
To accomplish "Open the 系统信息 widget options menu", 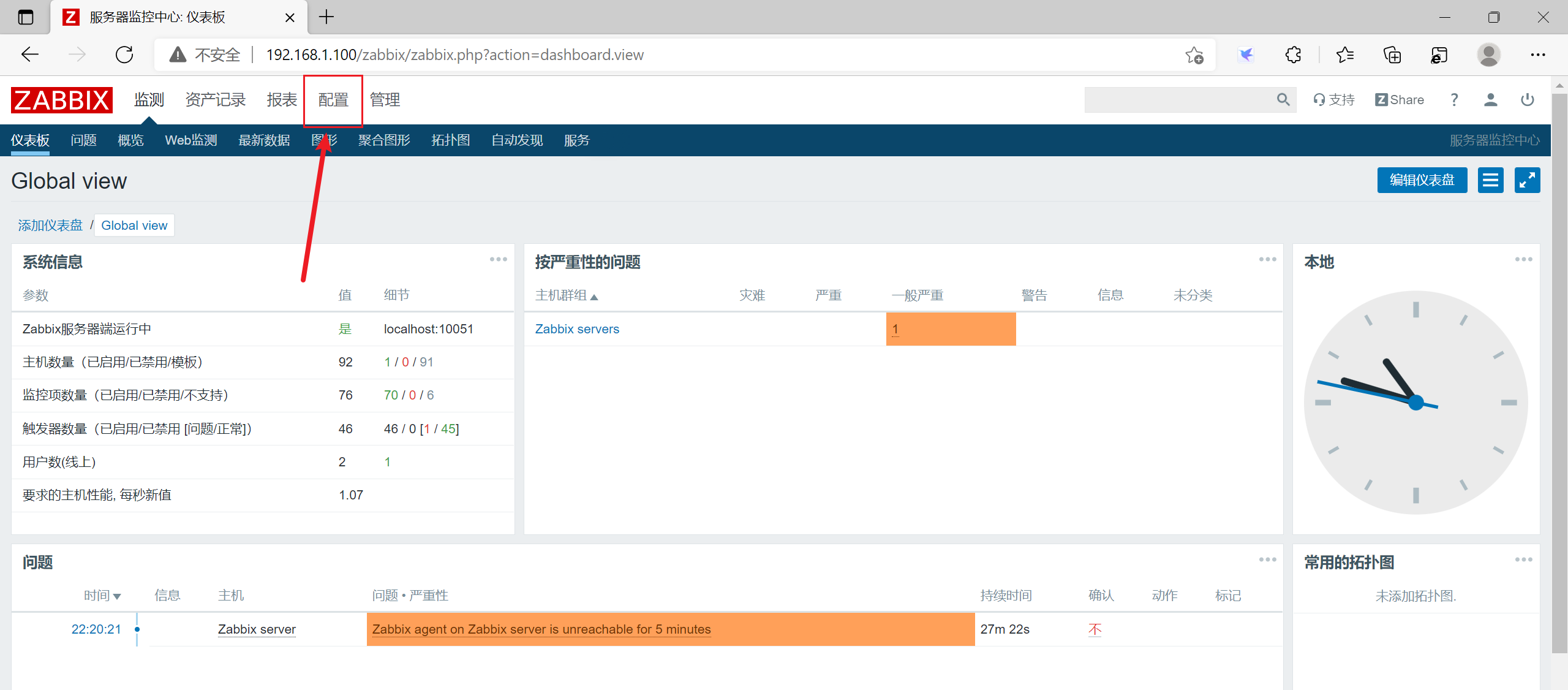I will click(x=499, y=259).
